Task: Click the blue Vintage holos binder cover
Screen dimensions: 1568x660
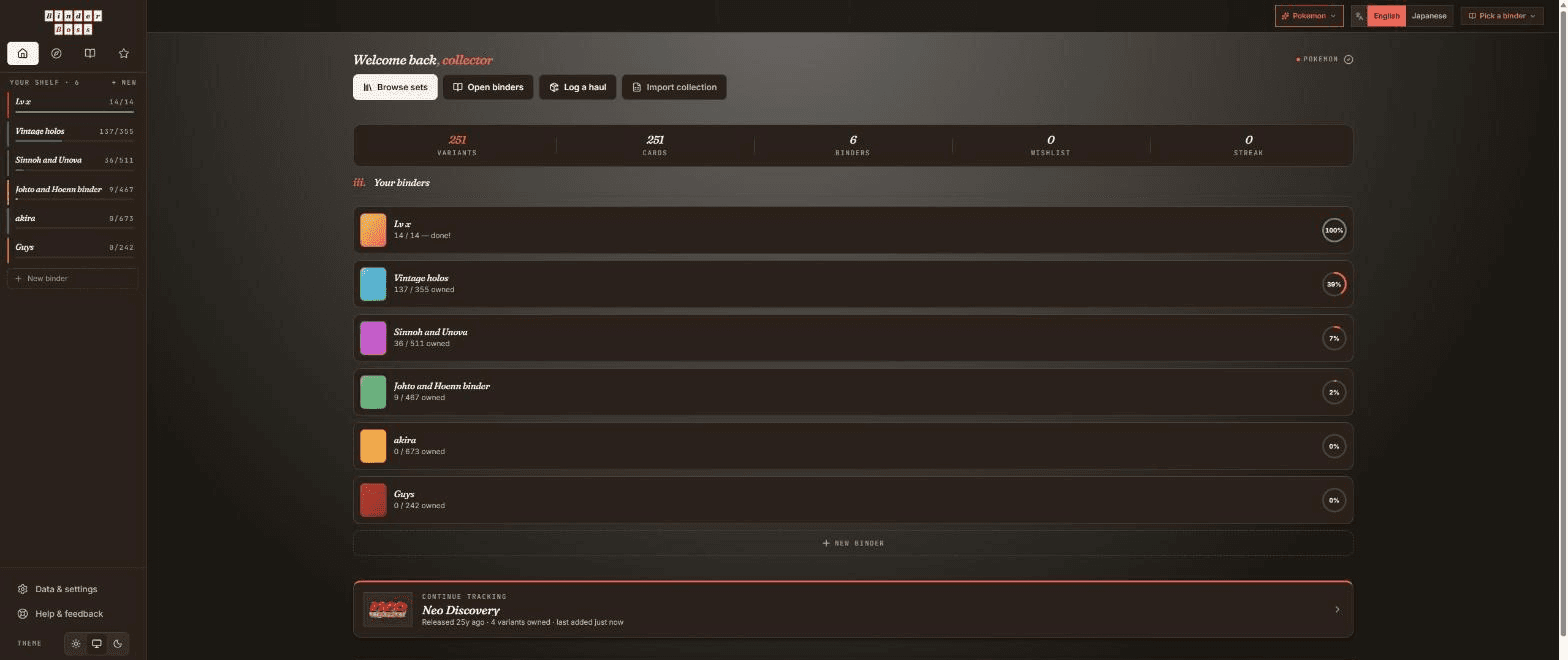Action: 373,284
